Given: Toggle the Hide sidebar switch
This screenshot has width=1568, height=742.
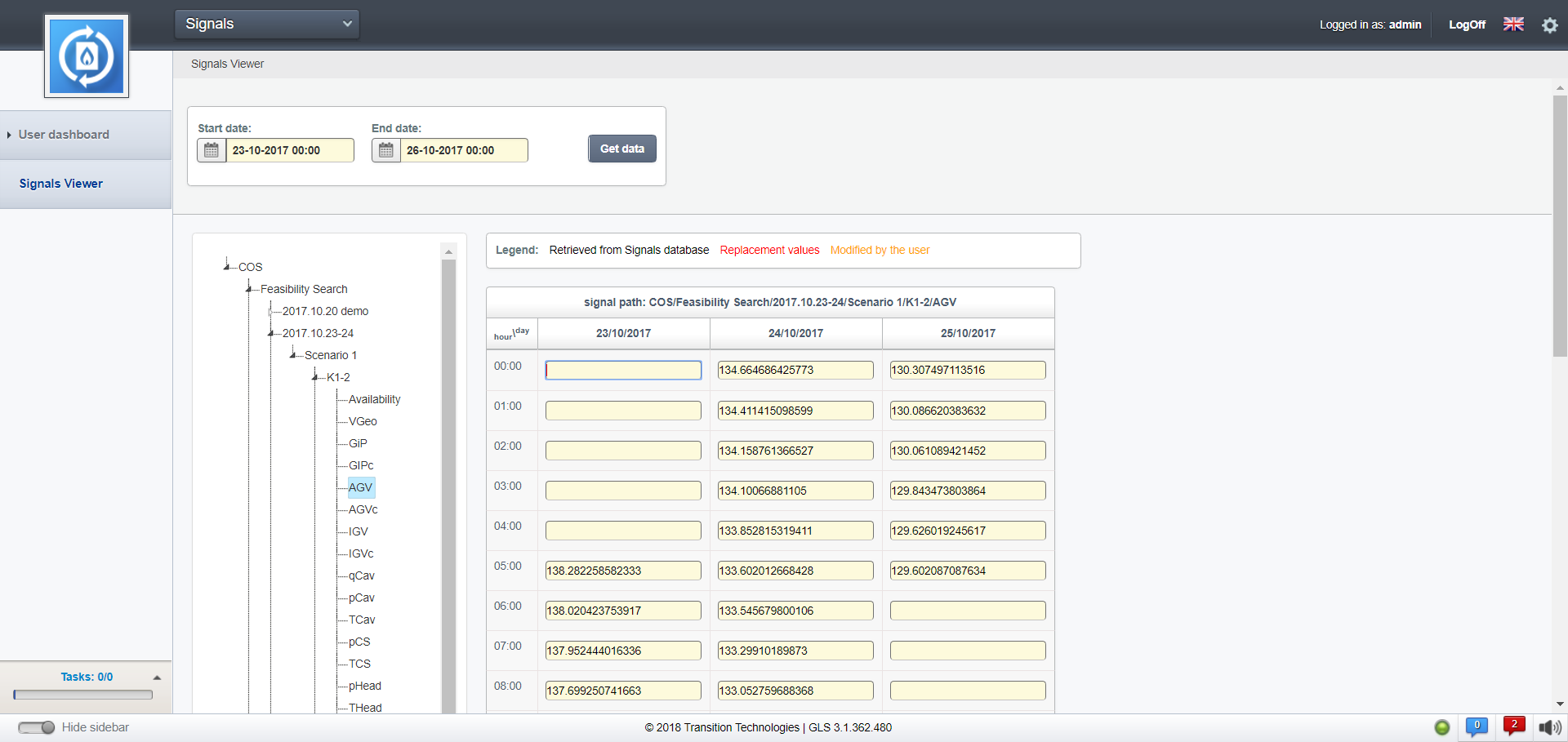Looking at the screenshot, I should pos(36,727).
